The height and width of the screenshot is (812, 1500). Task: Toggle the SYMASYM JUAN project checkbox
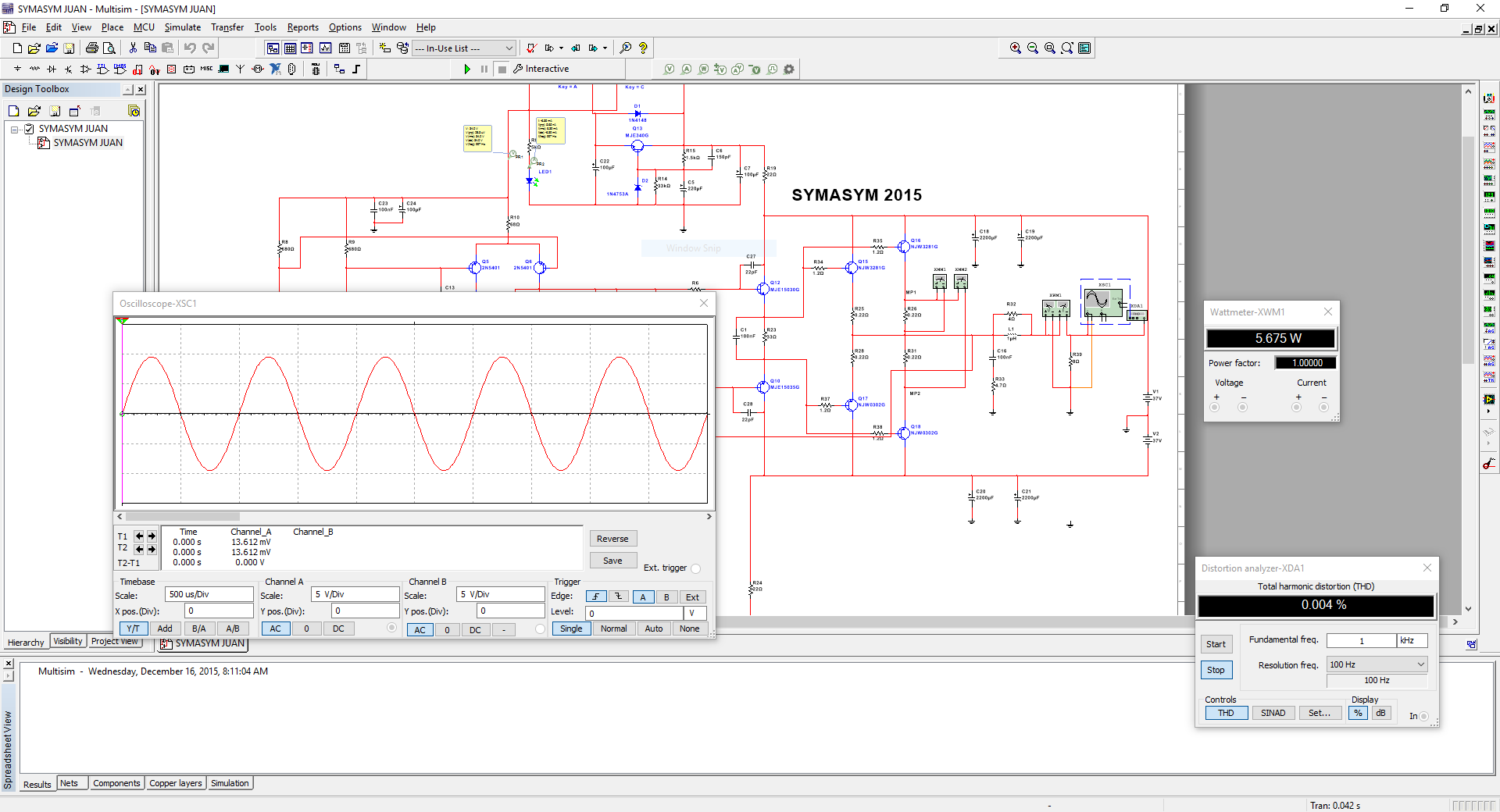pos(30,129)
